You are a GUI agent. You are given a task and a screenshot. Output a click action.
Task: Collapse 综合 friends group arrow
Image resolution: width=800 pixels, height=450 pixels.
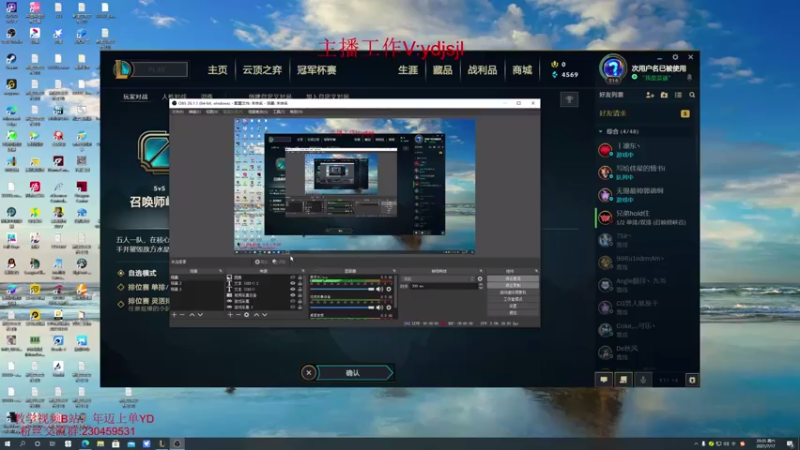[x=601, y=132]
